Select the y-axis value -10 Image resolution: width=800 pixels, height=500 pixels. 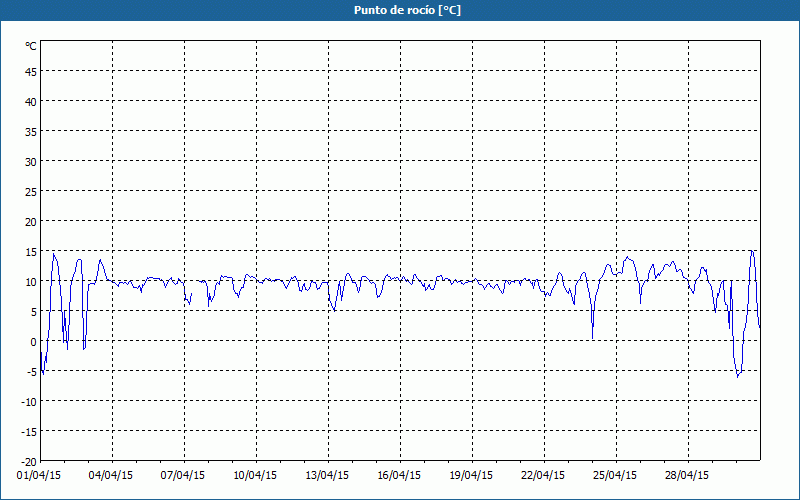[29, 402]
